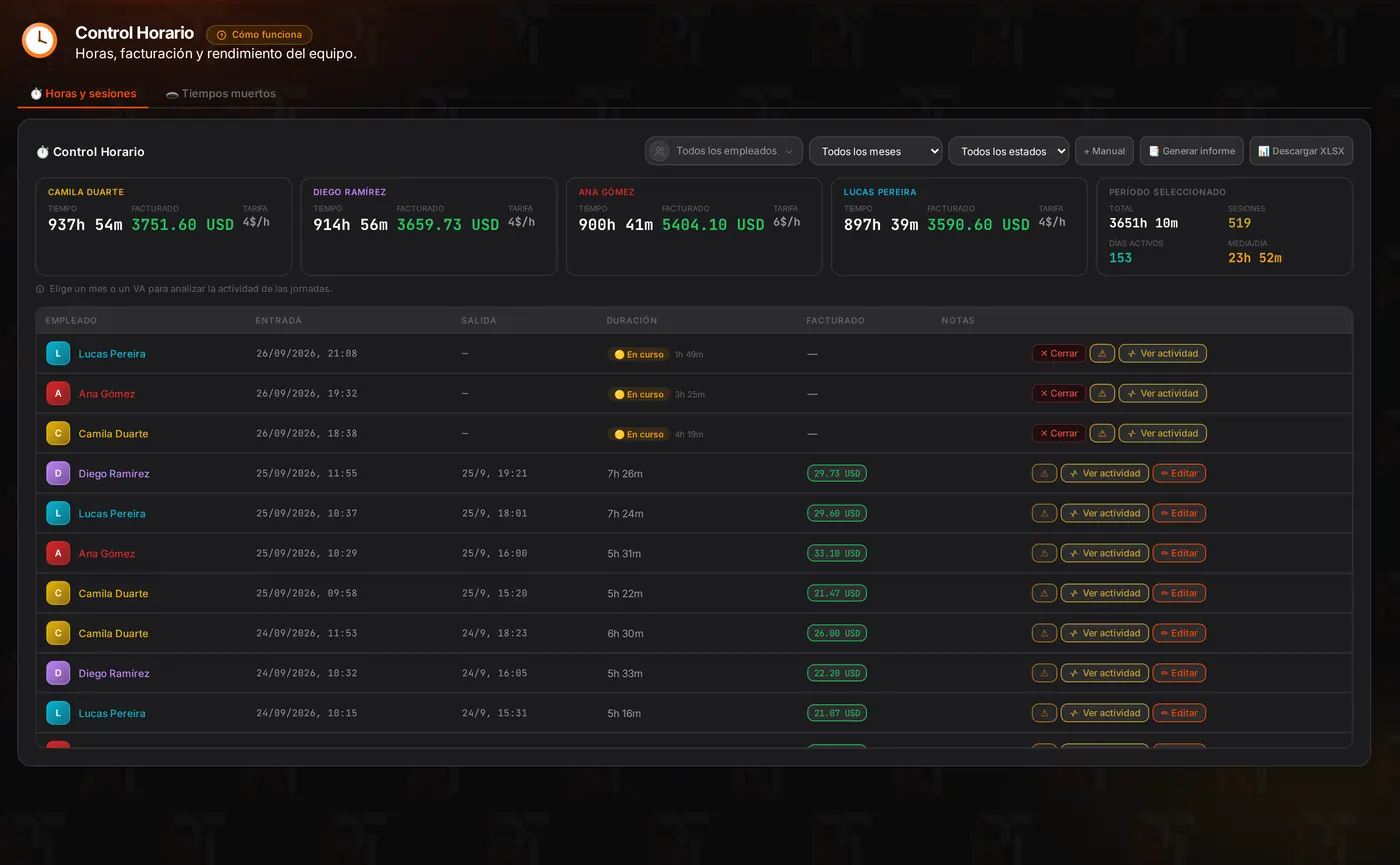The height and width of the screenshot is (865, 1400).
Task: View activity for Diego Ramírez 25/09 session
Action: tap(1105, 473)
